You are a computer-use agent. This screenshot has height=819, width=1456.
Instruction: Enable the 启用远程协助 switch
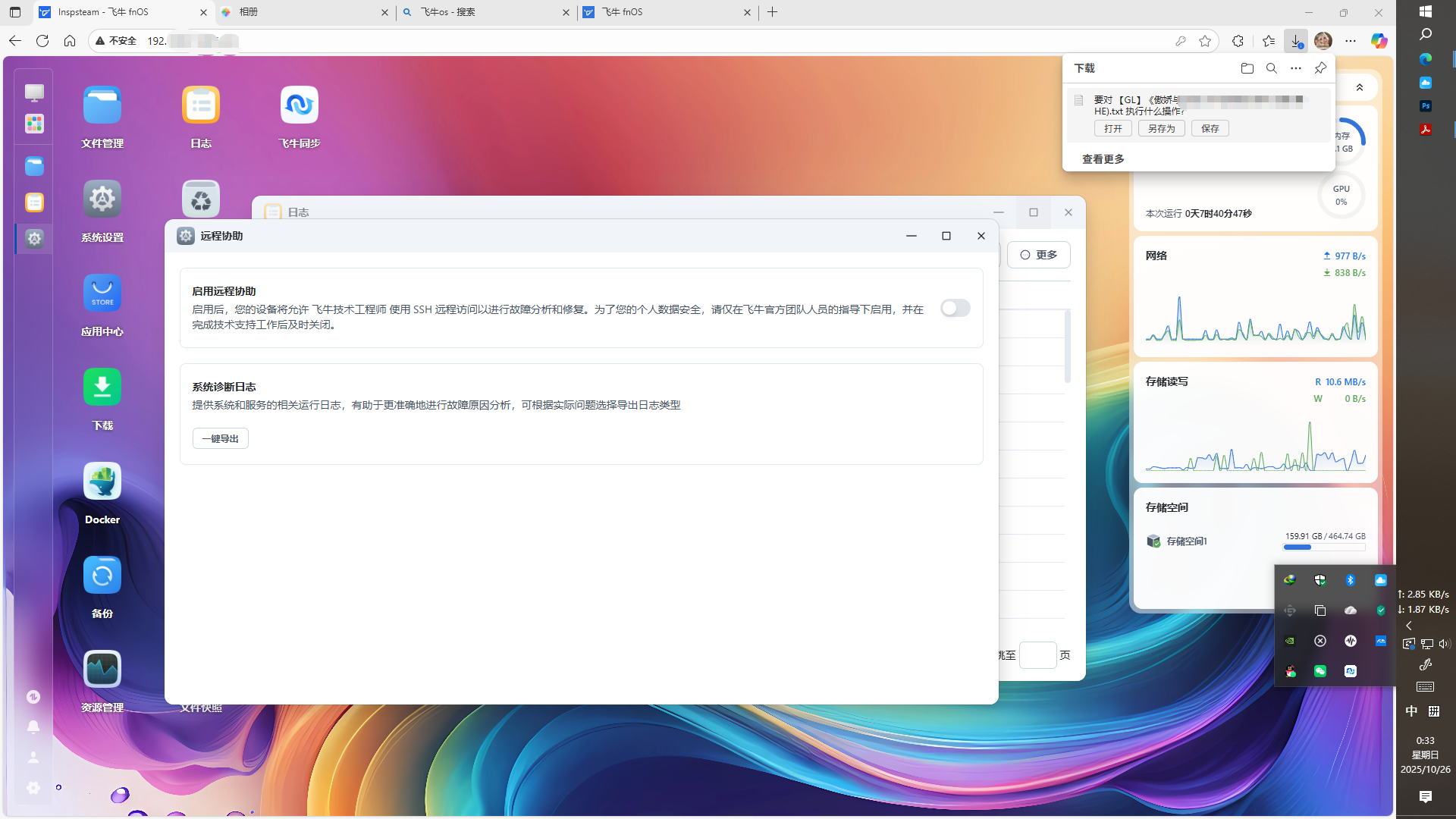point(955,308)
